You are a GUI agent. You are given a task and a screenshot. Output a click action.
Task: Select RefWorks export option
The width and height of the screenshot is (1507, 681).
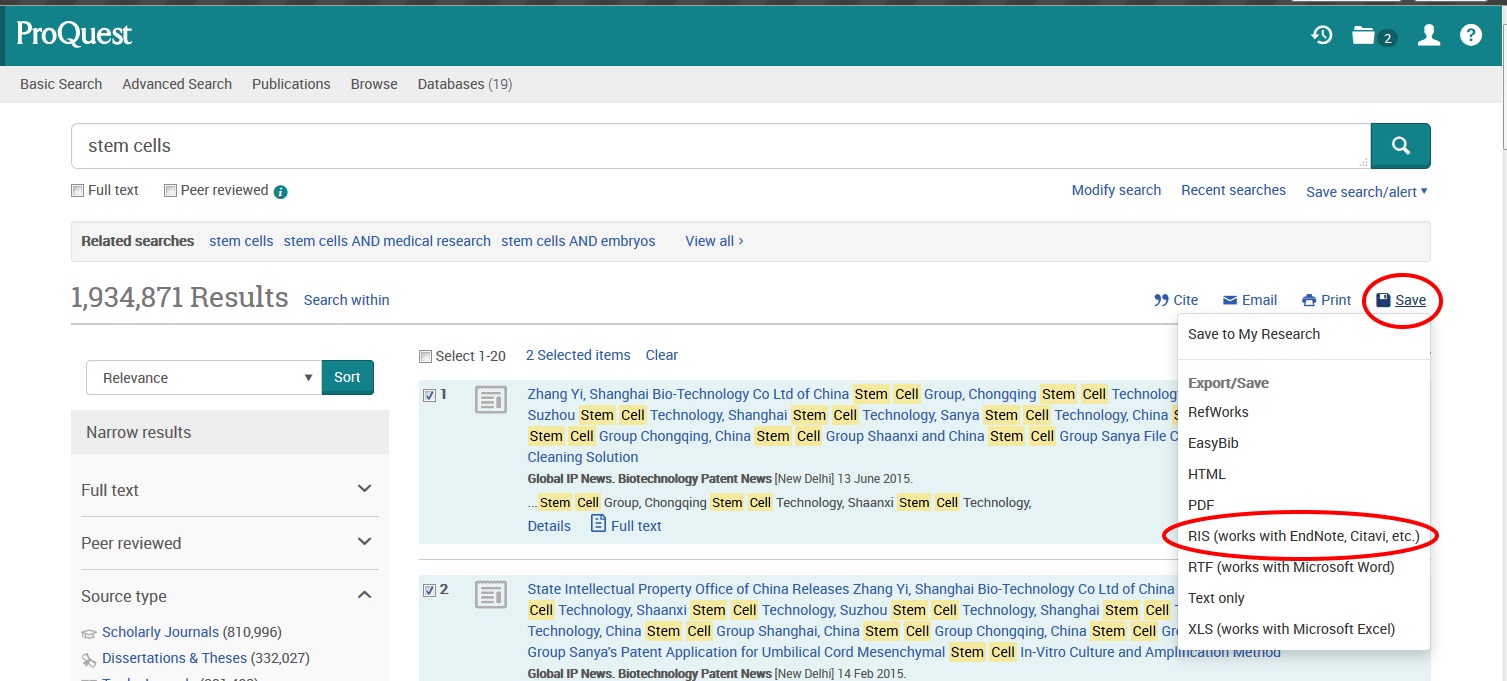(x=1218, y=412)
